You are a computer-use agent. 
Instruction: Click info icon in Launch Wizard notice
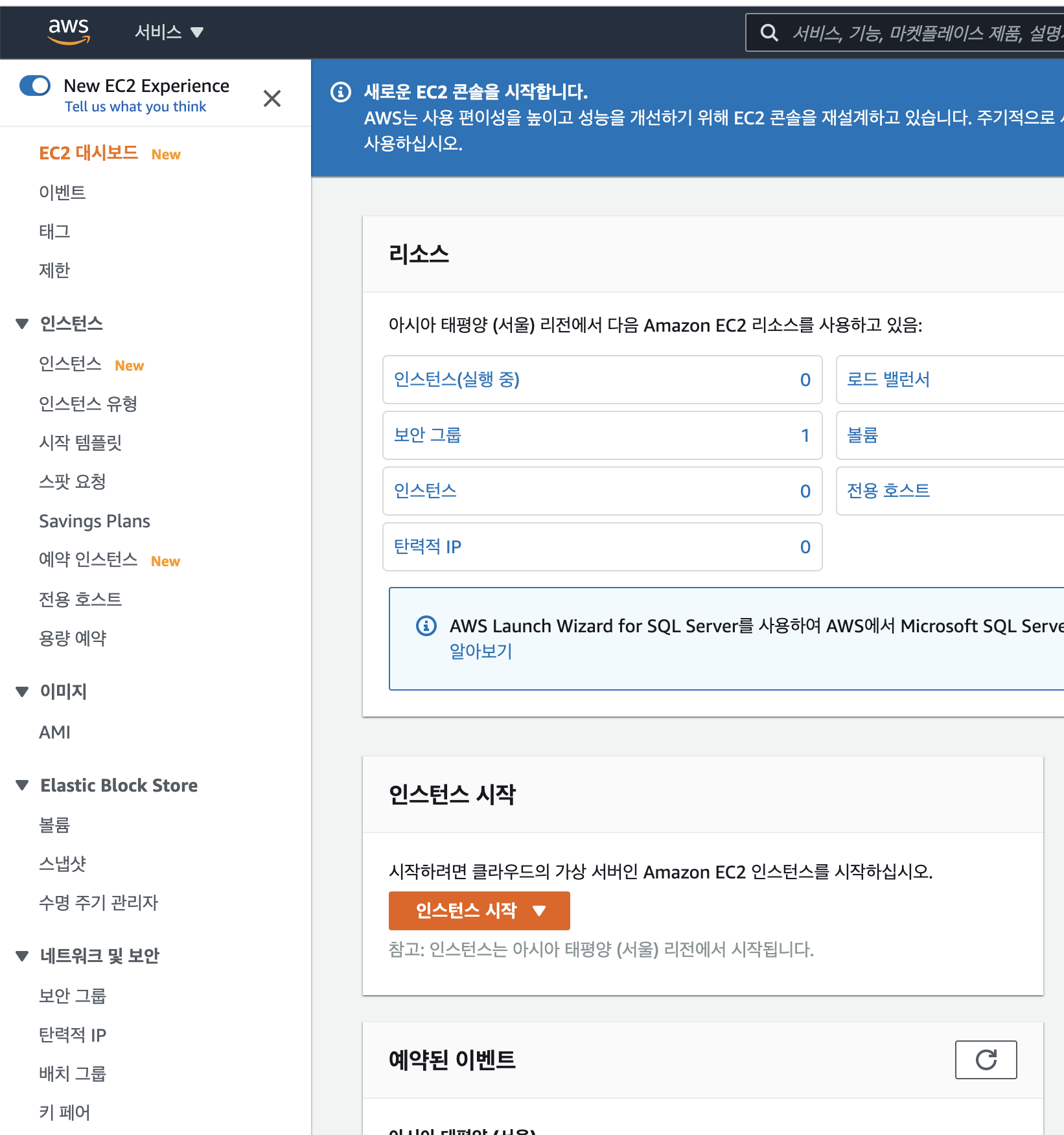pos(426,626)
